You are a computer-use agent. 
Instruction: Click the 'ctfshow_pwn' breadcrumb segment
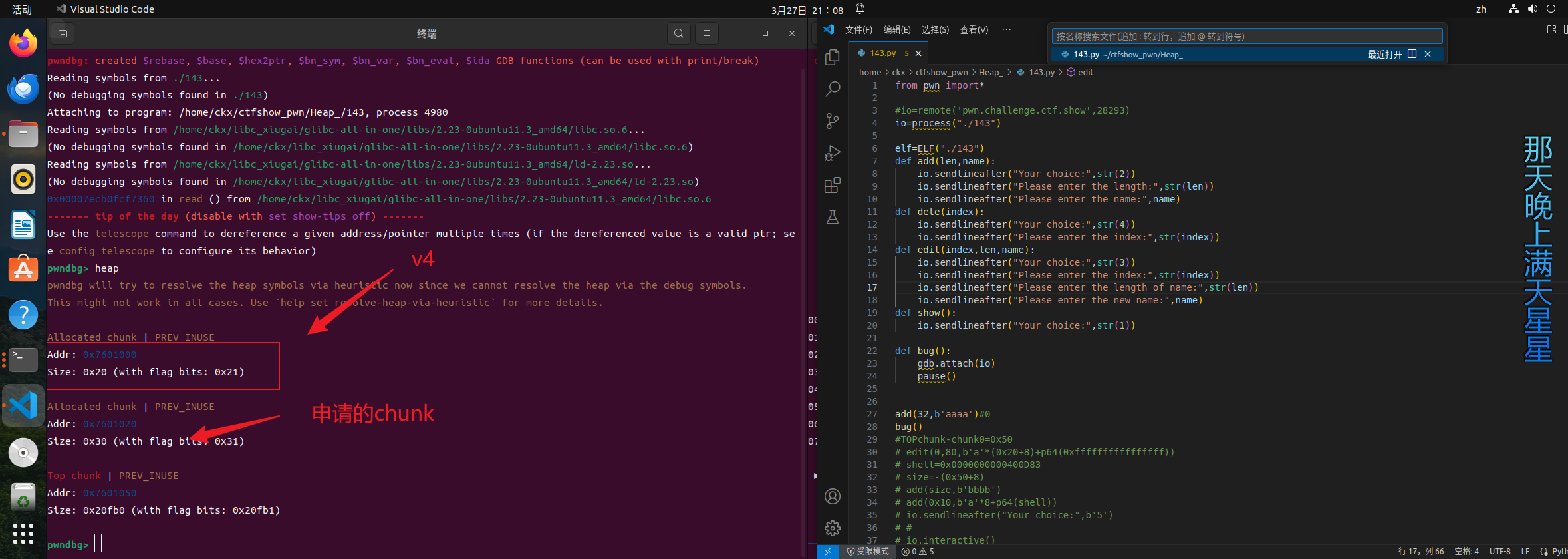(x=942, y=72)
